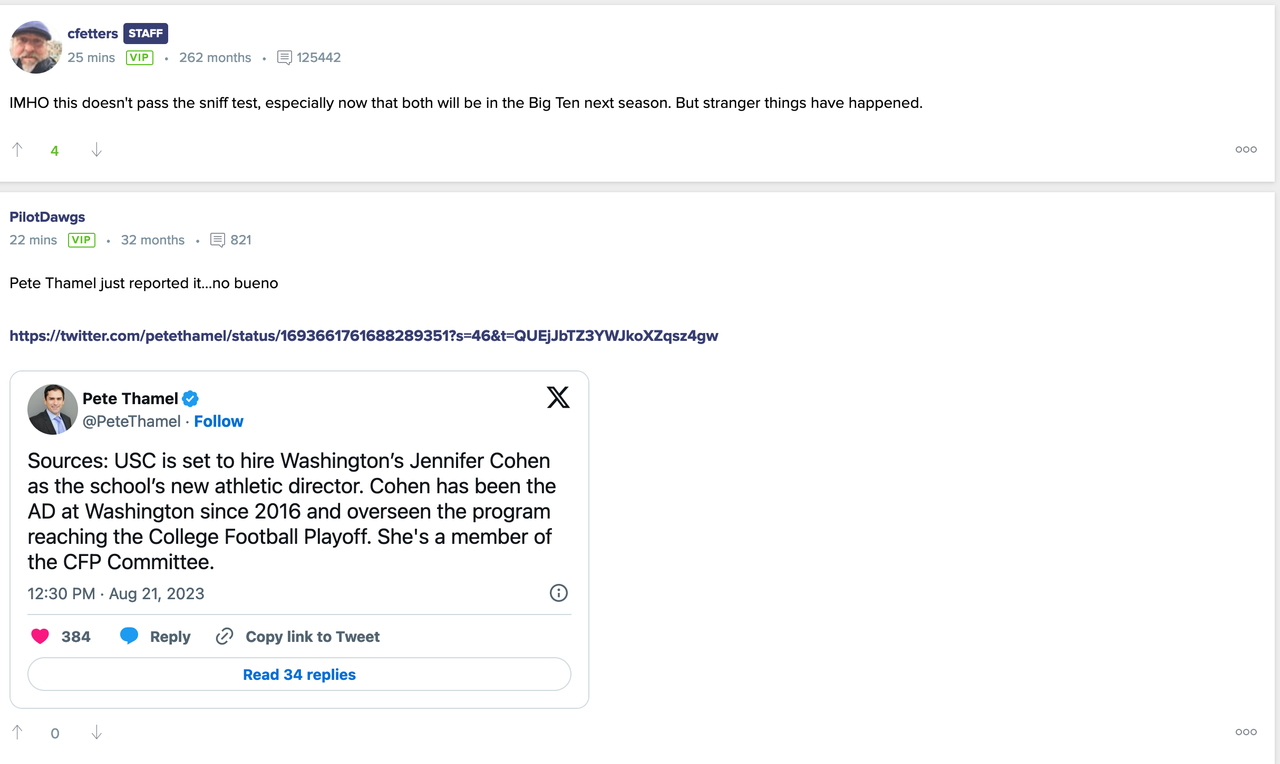
Task: Open the ellipsis options menu on PilotDawgs' post
Action: (1245, 732)
